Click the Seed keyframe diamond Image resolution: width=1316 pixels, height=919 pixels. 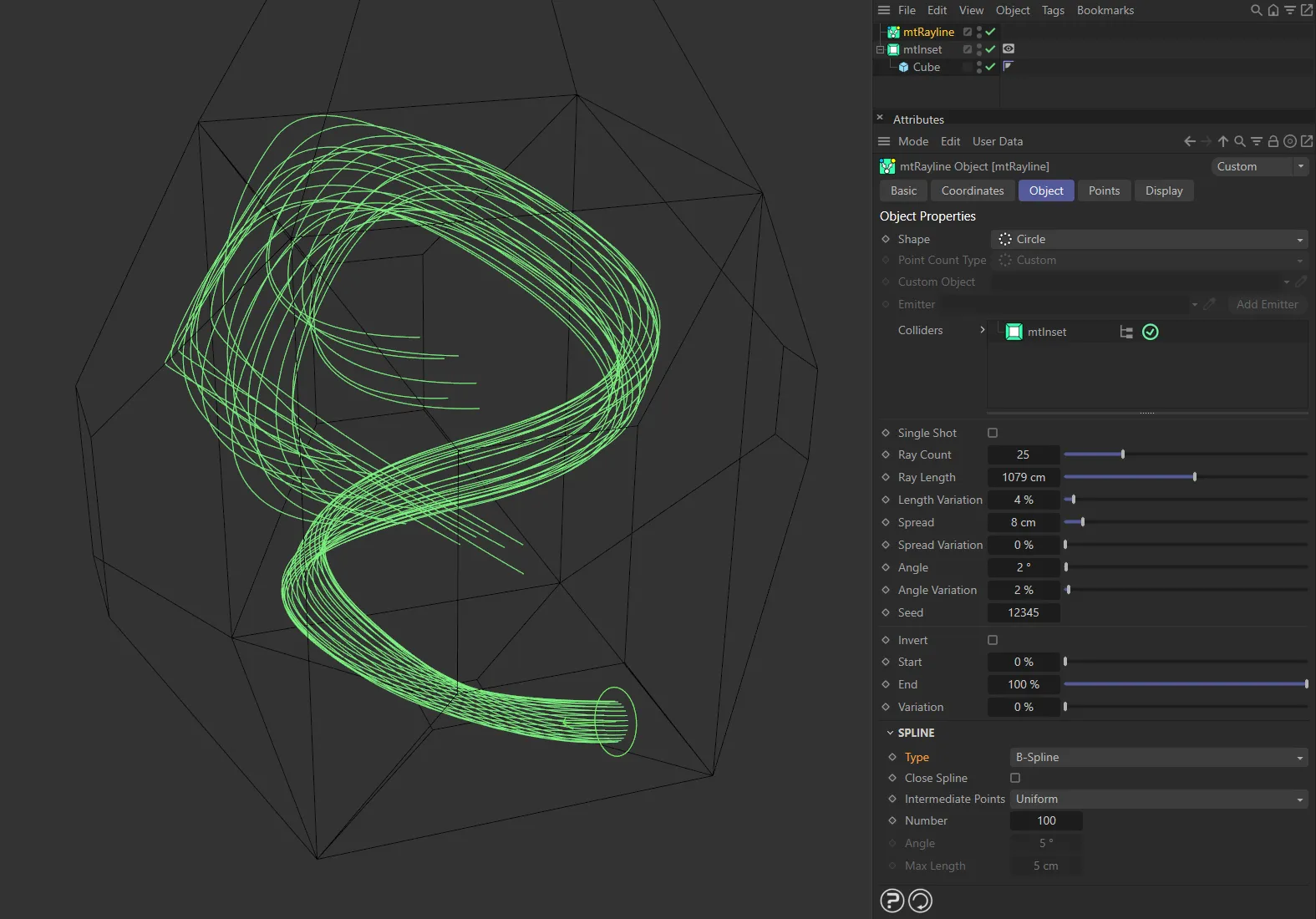click(x=886, y=612)
